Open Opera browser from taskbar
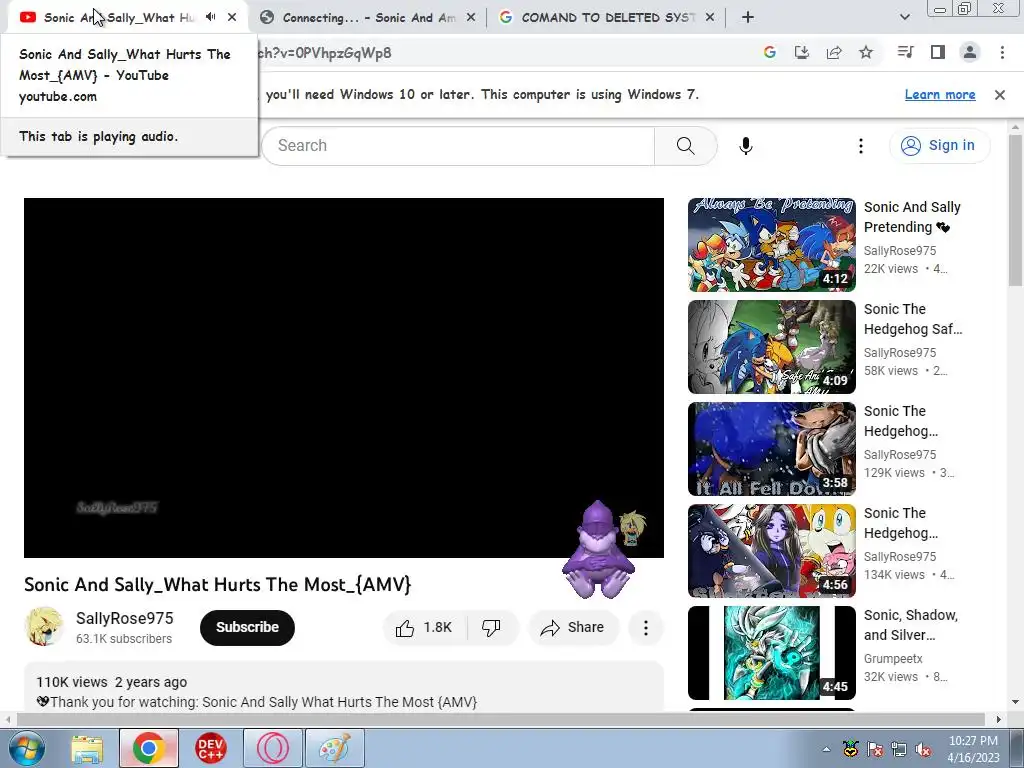 point(272,748)
